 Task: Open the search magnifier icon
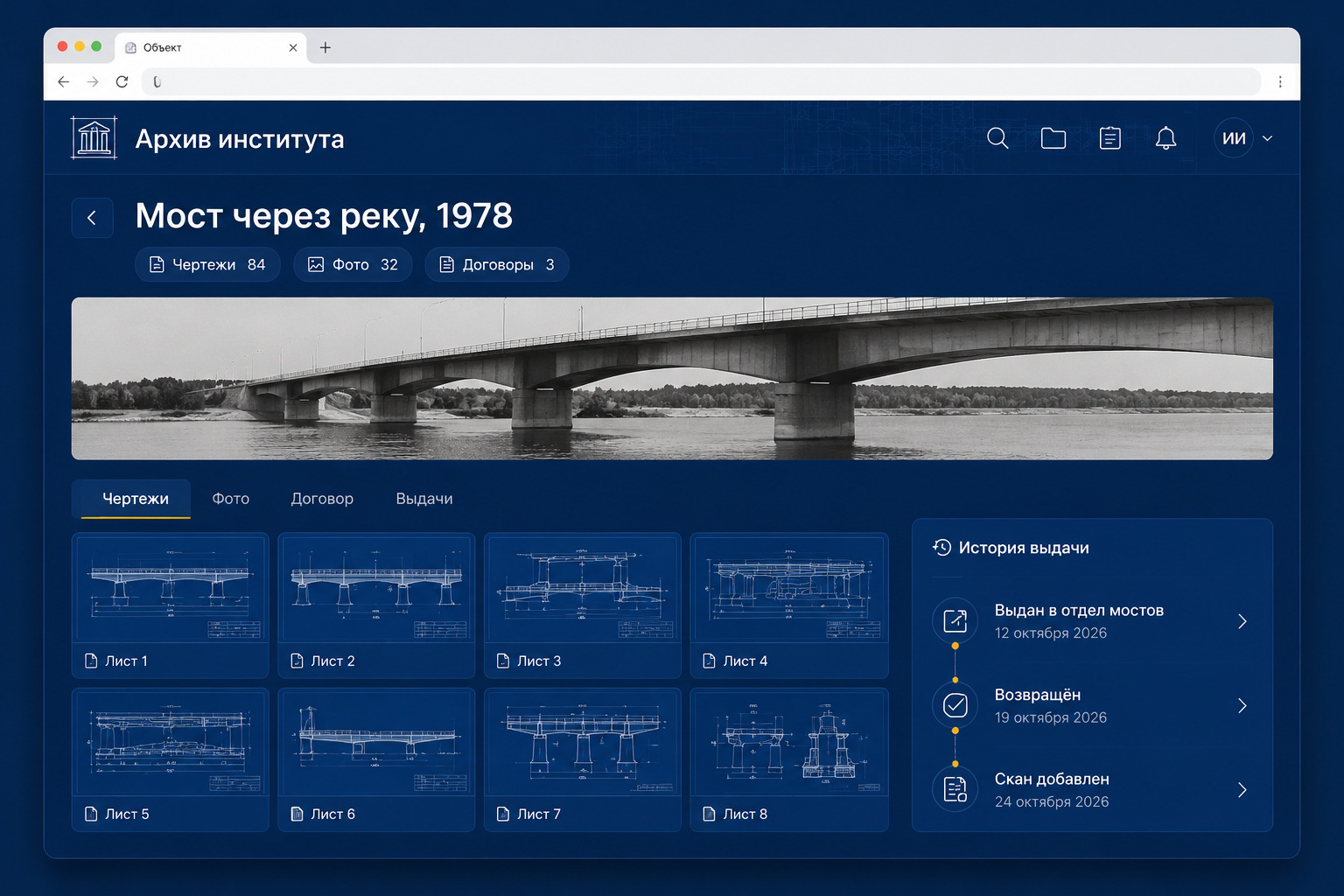pyautogui.click(x=997, y=138)
